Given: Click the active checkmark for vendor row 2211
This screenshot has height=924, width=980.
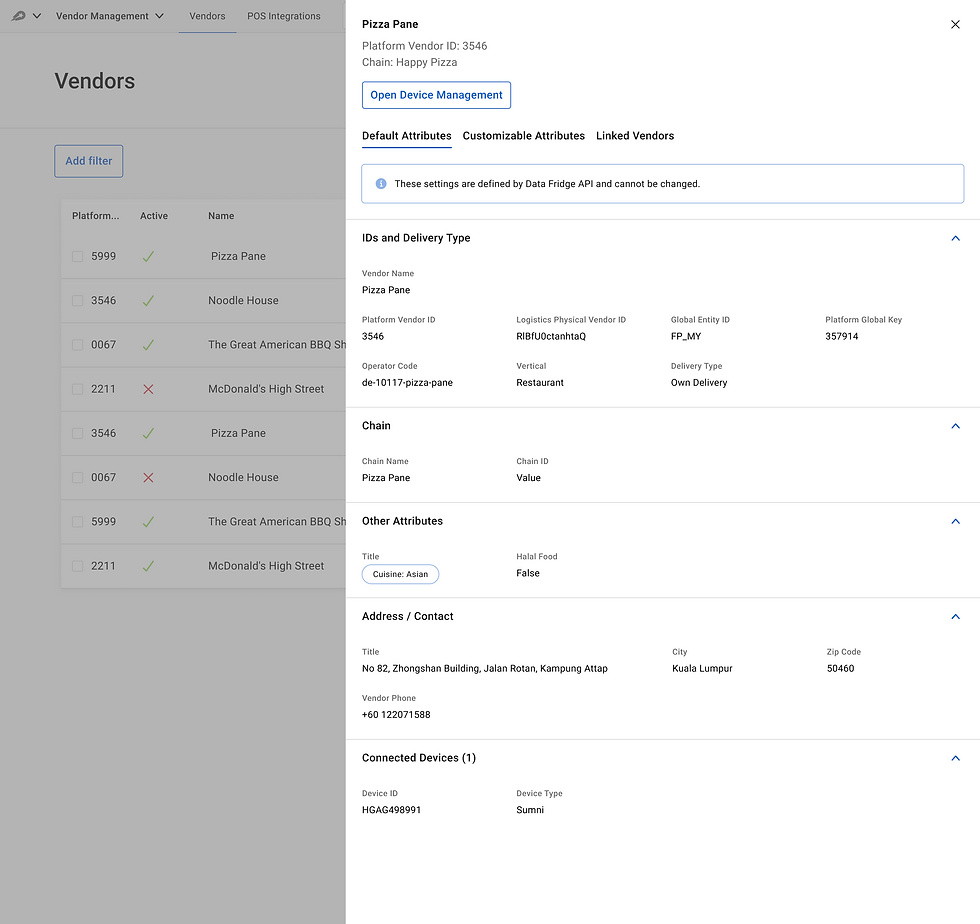Looking at the screenshot, I should pyautogui.click(x=148, y=565).
